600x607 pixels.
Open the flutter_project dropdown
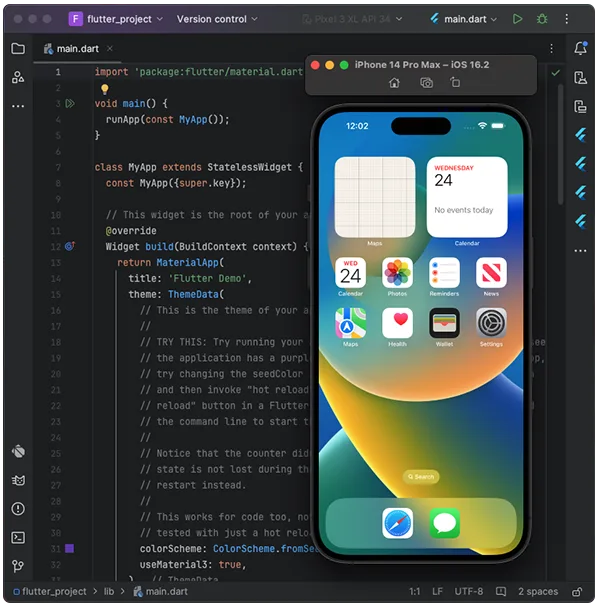pyautogui.click(x=116, y=19)
